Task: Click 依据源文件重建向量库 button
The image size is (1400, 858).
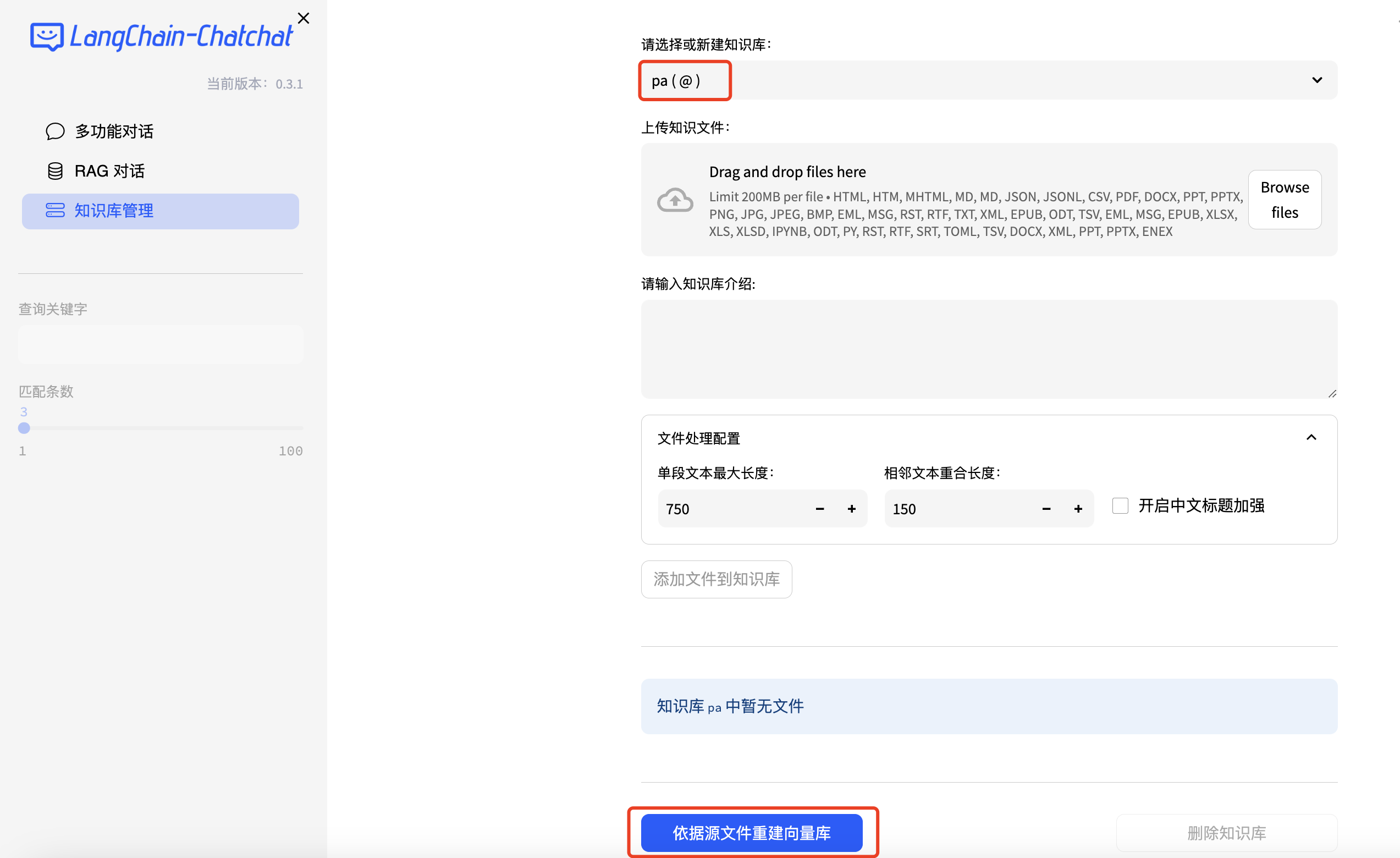Action: [x=751, y=833]
